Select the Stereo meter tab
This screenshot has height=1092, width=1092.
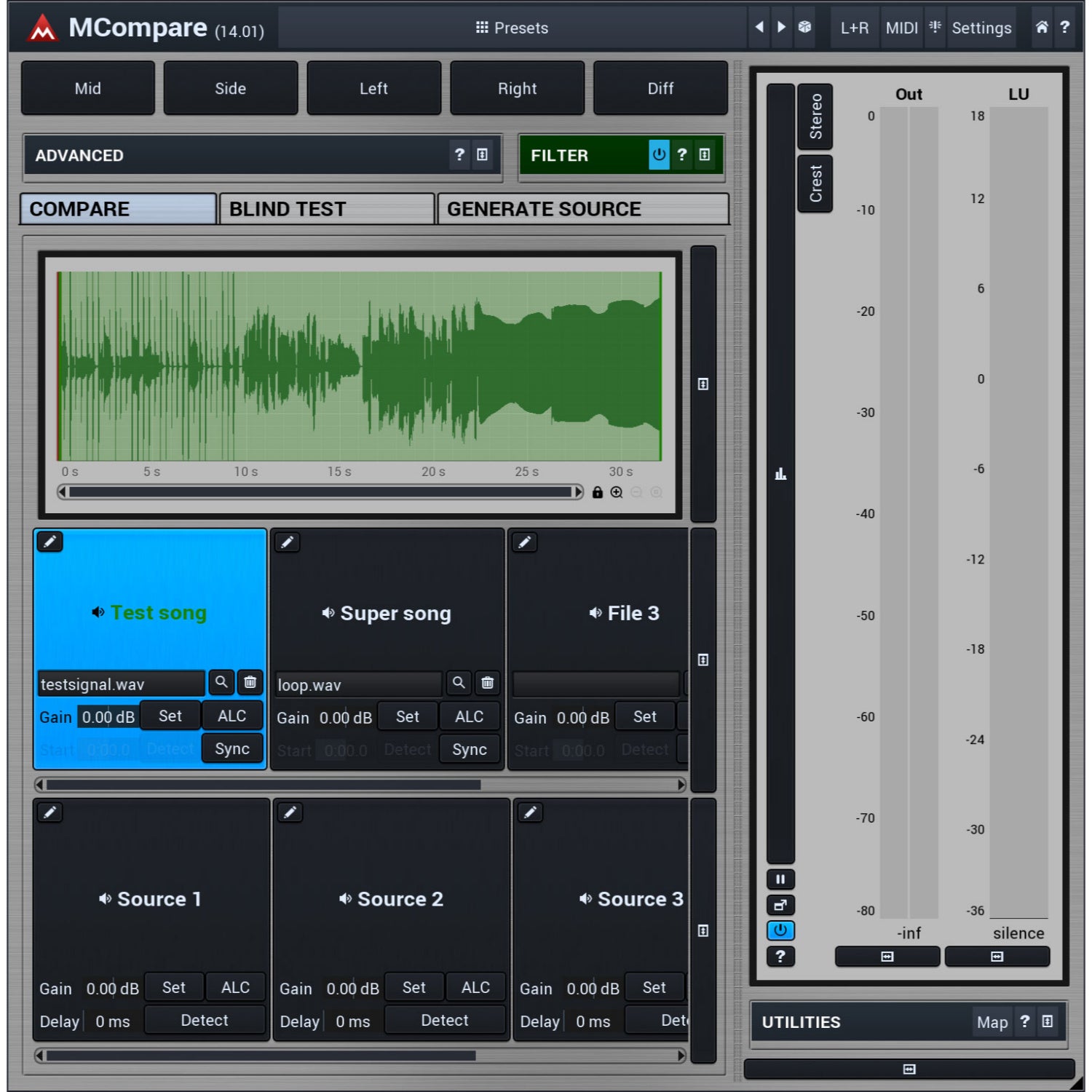815,116
